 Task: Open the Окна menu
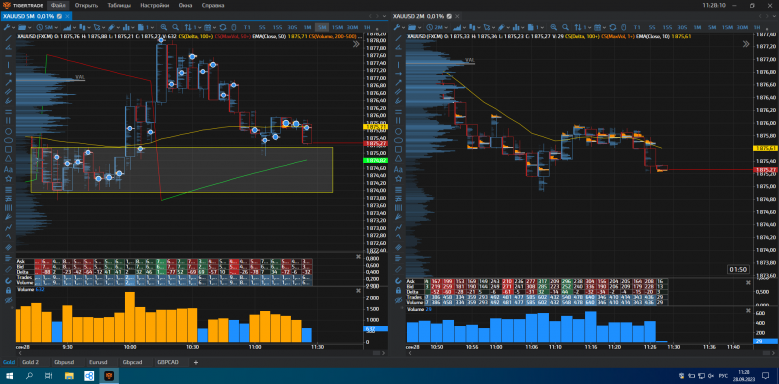click(185, 5)
